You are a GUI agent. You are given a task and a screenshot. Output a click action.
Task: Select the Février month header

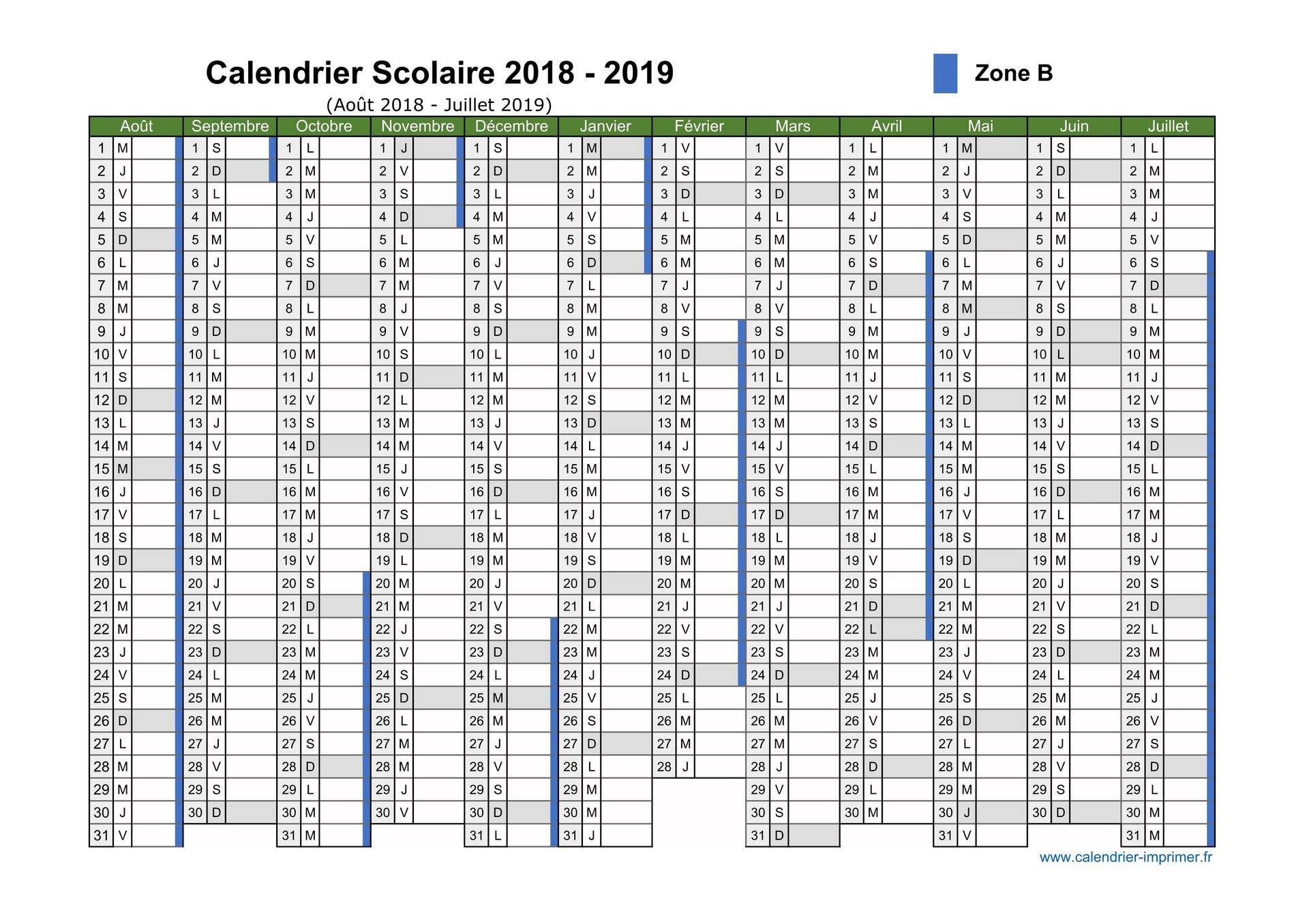(699, 126)
